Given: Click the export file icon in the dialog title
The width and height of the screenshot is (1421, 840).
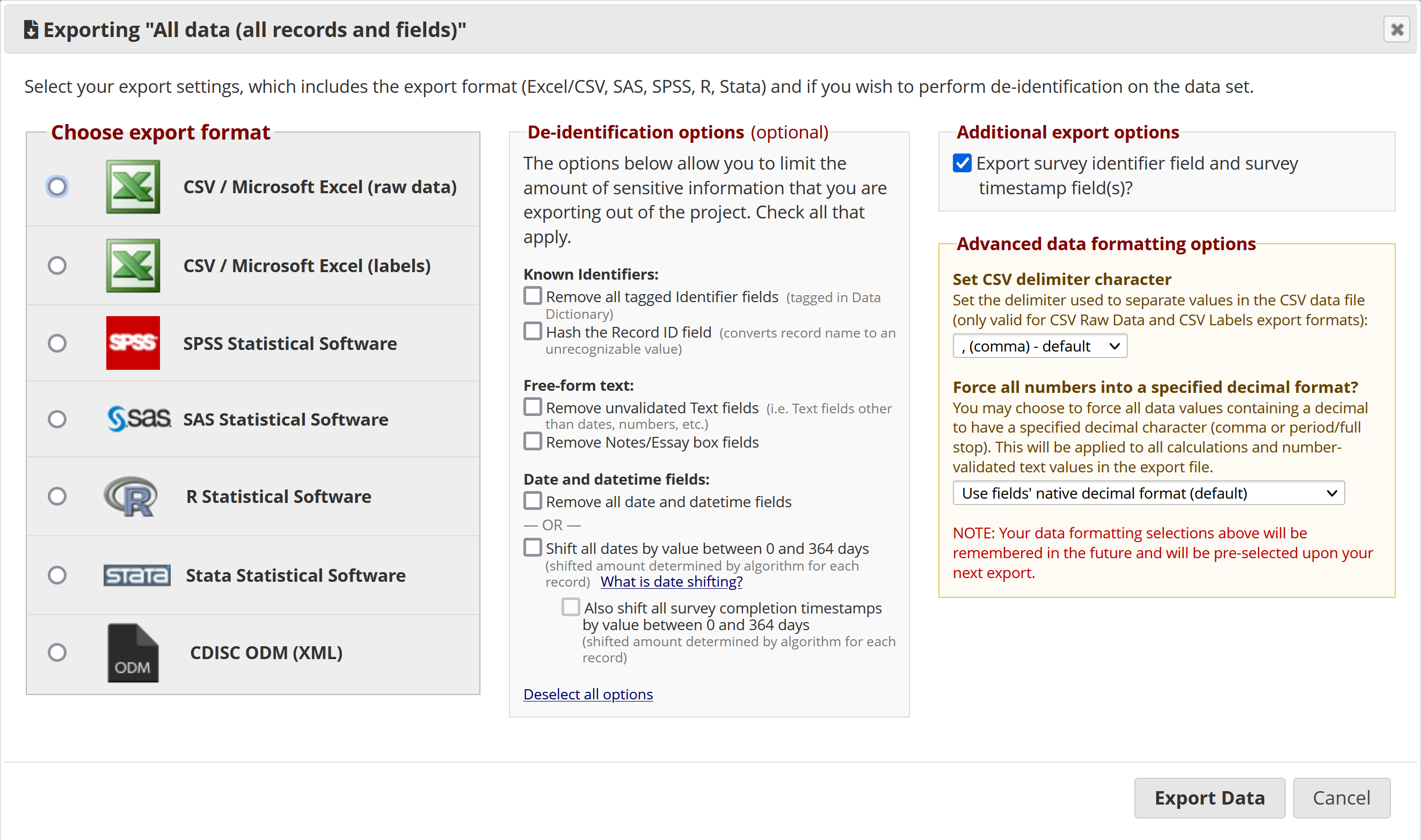Looking at the screenshot, I should coord(31,30).
